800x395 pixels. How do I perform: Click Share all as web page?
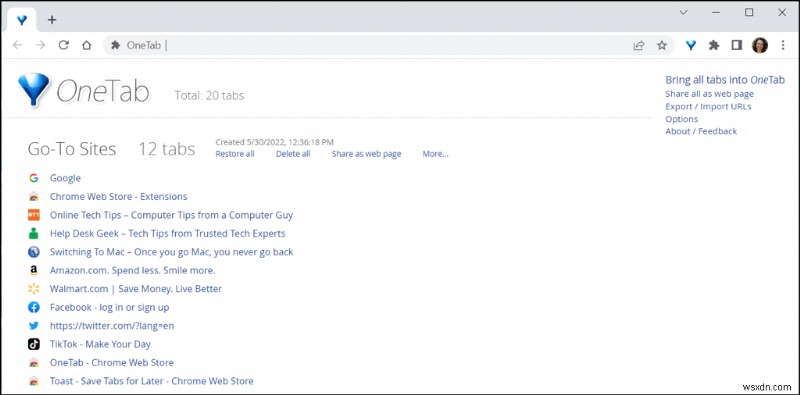(x=709, y=94)
